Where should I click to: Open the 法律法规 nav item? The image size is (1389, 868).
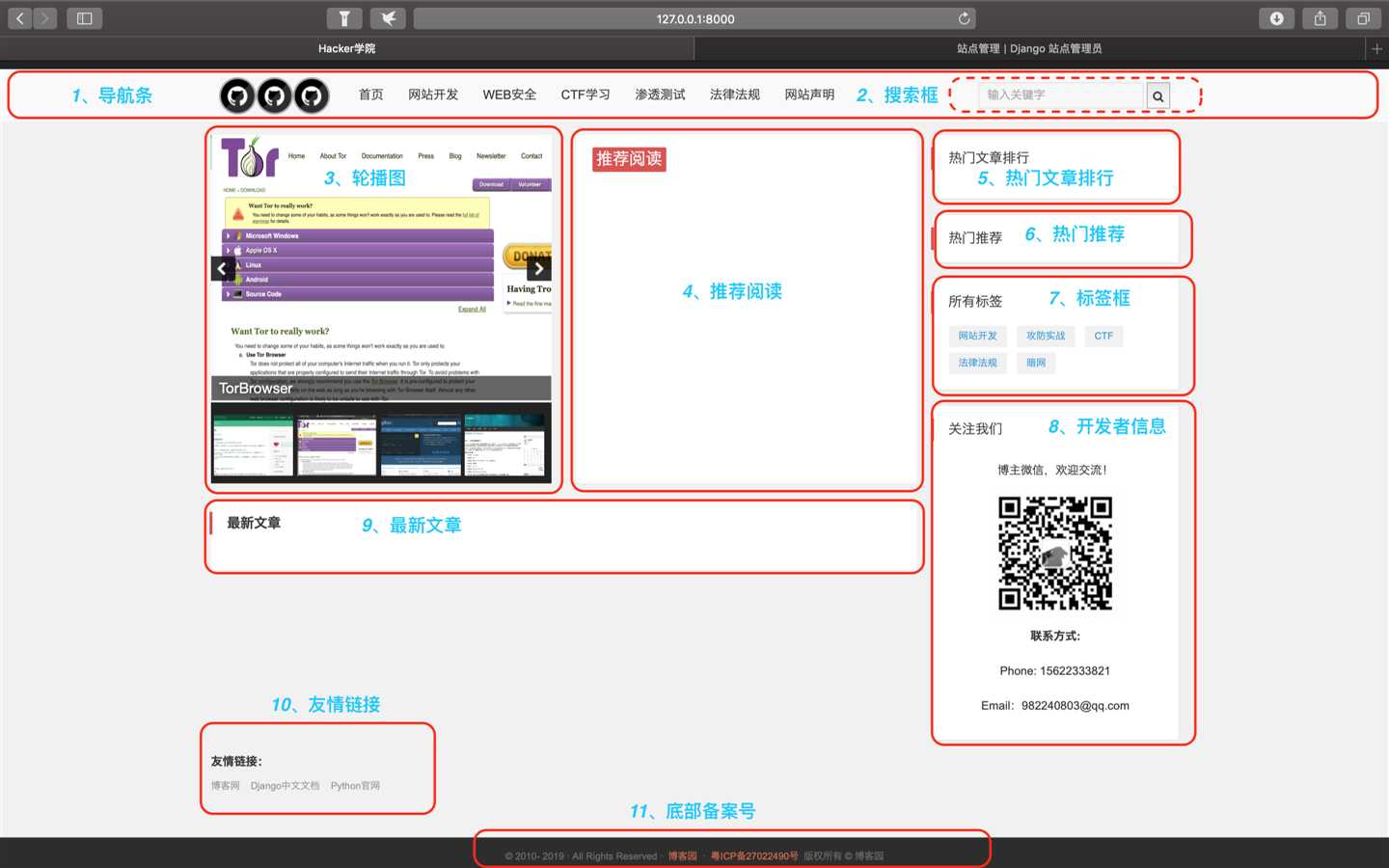(735, 95)
